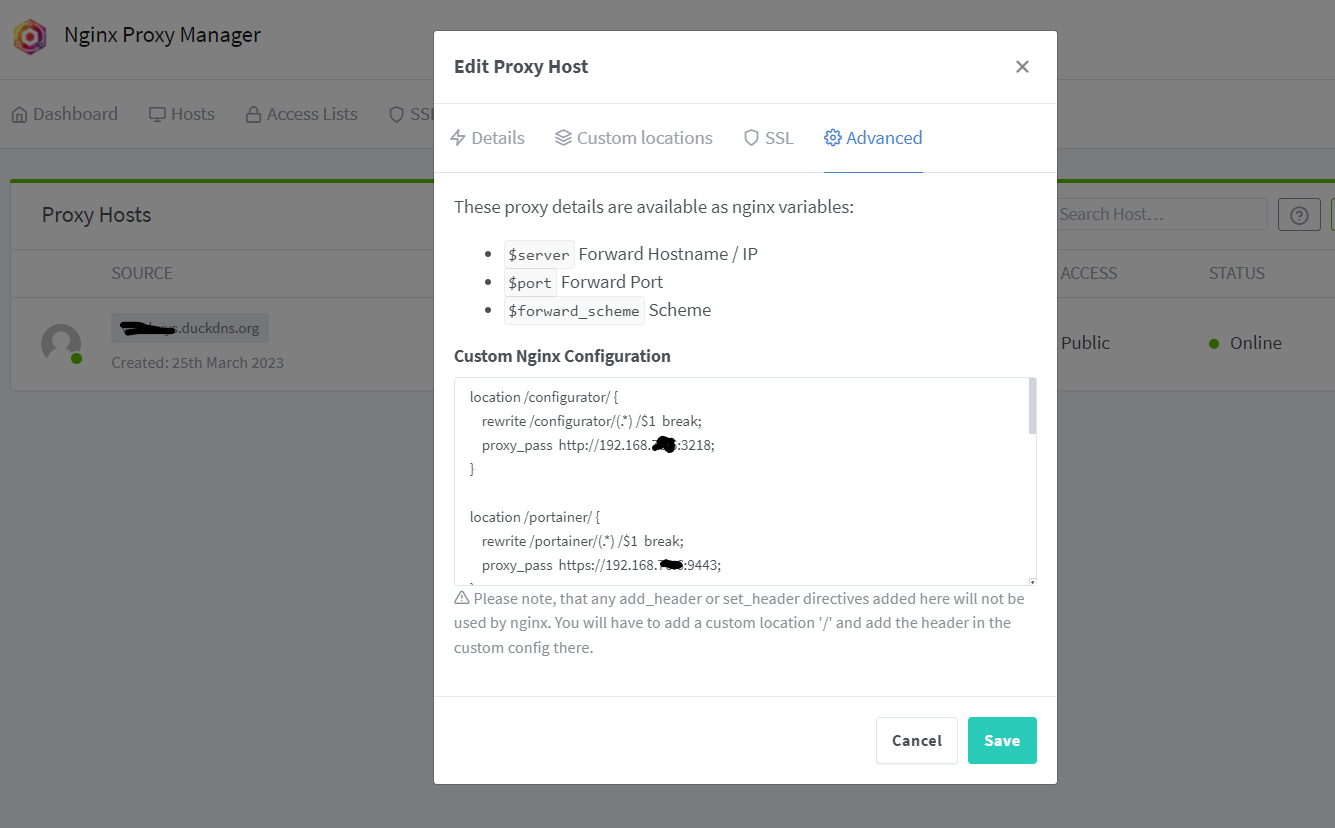Image resolution: width=1335 pixels, height=828 pixels.
Task: Open the help question mark icon
Action: click(x=1299, y=213)
